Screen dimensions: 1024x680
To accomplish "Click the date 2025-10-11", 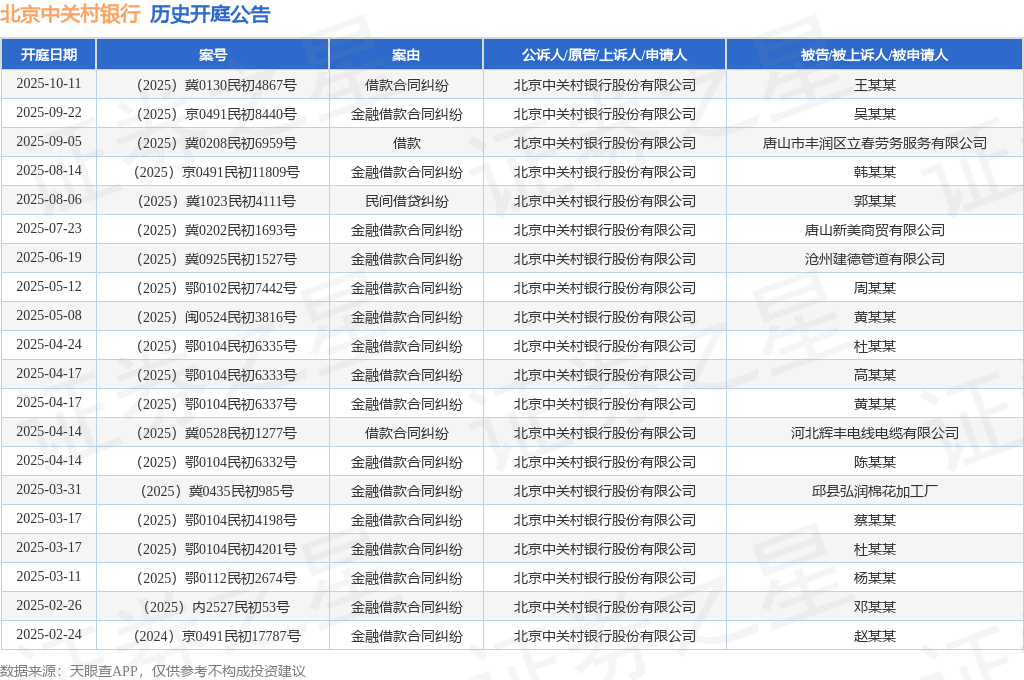I will [49, 84].
